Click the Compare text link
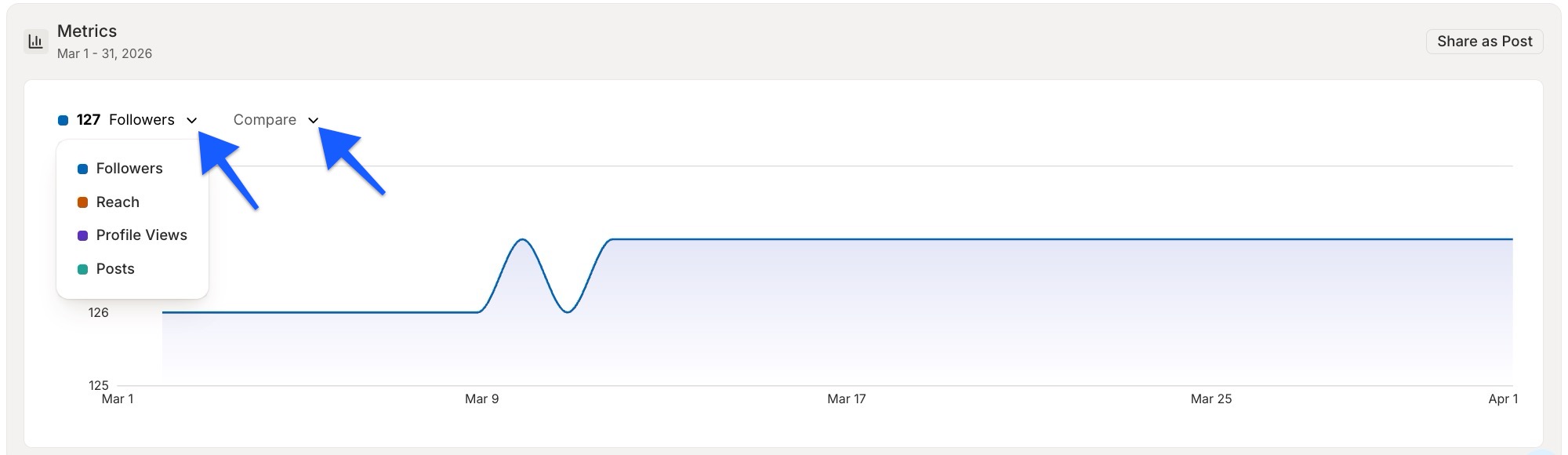1568x455 pixels. [264, 120]
